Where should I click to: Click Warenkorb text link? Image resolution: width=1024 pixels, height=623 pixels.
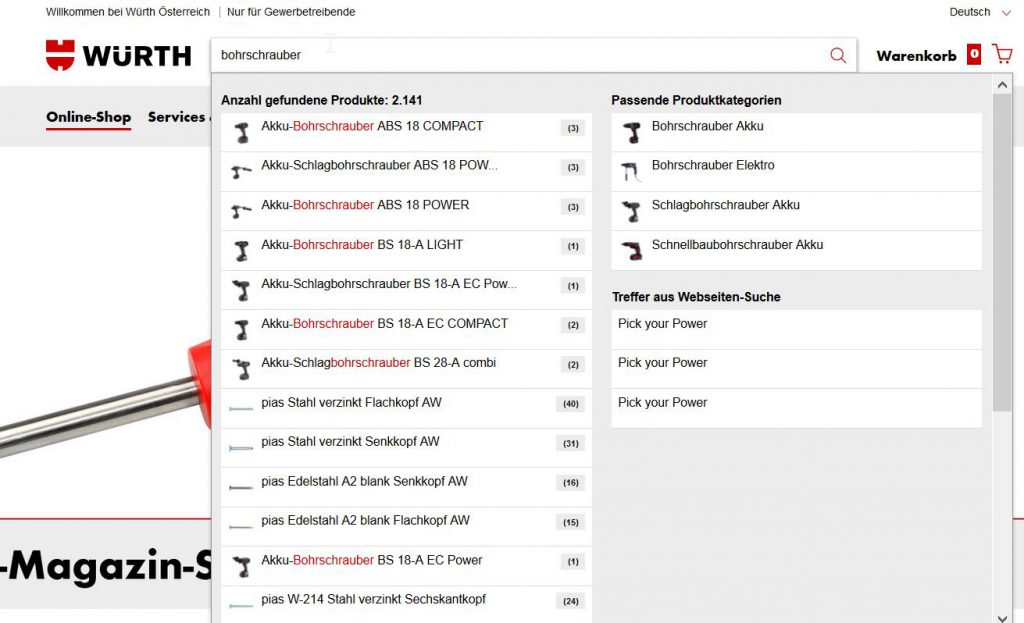click(x=916, y=56)
